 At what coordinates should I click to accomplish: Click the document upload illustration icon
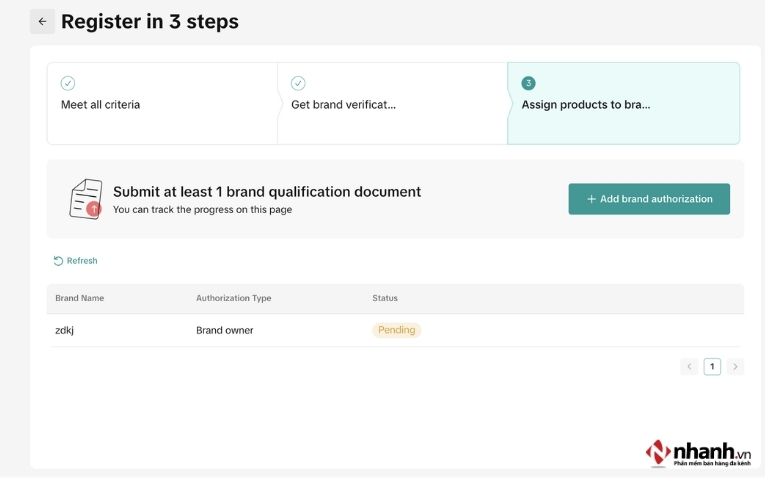tap(86, 199)
